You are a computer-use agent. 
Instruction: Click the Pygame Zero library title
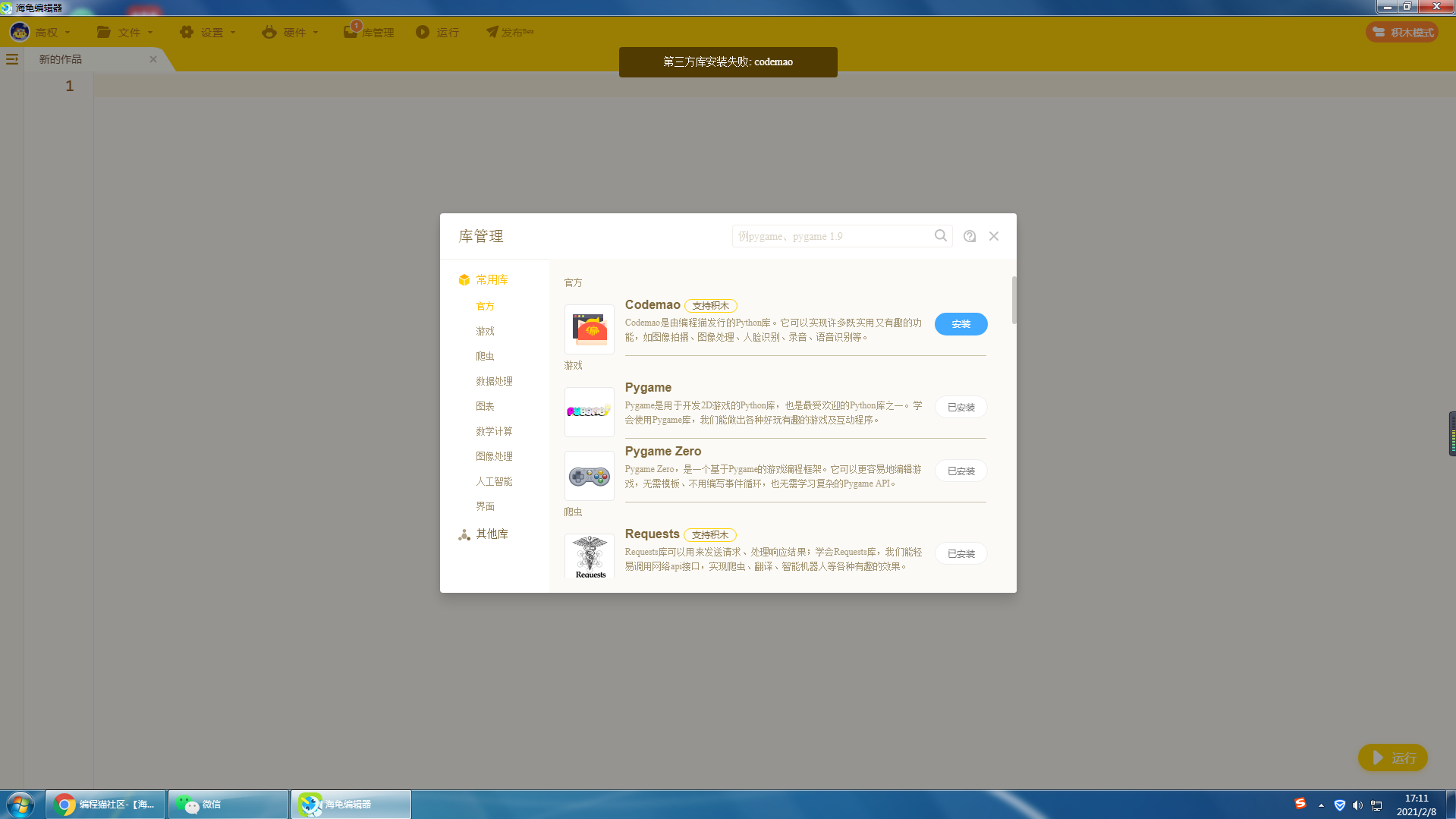pyautogui.click(x=663, y=452)
